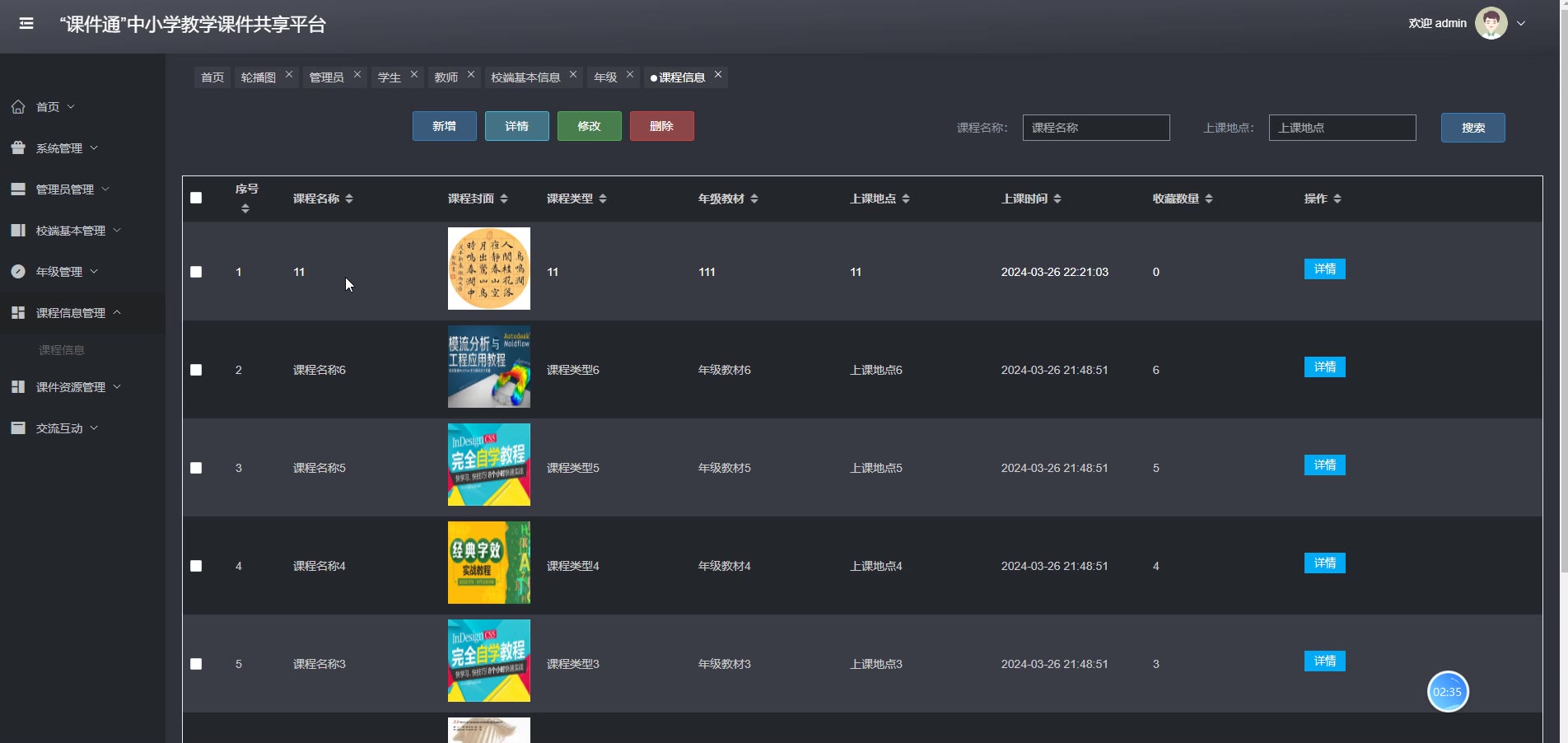Open 详情 for 课程名称6 row
1568x743 pixels.
coord(1325,367)
